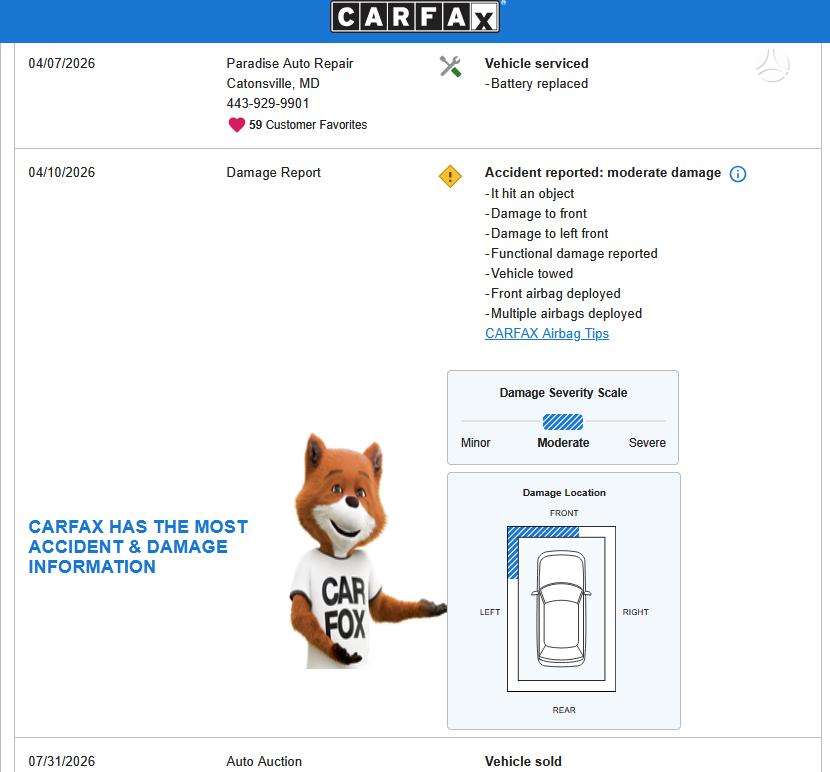Click the LEFT label on diagram
830x772 pixels.
pos(490,612)
